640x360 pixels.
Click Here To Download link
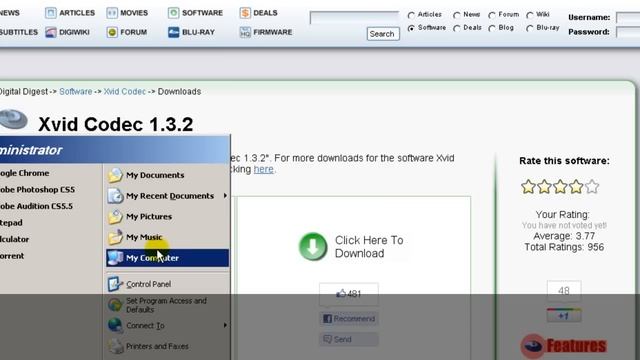(x=369, y=247)
